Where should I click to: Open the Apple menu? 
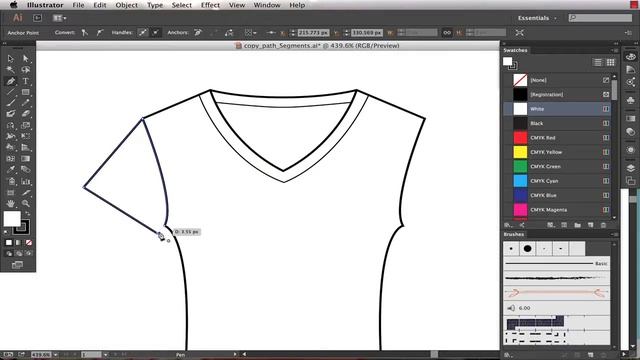coord(13,5)
